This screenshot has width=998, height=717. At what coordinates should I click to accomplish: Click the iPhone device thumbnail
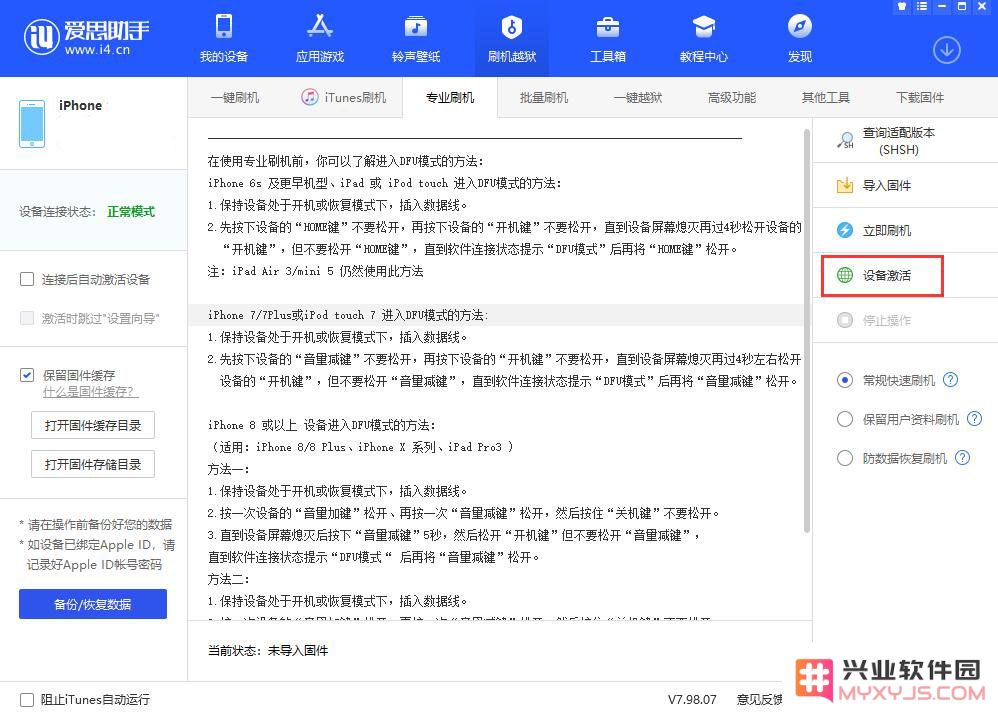(32, 123)
